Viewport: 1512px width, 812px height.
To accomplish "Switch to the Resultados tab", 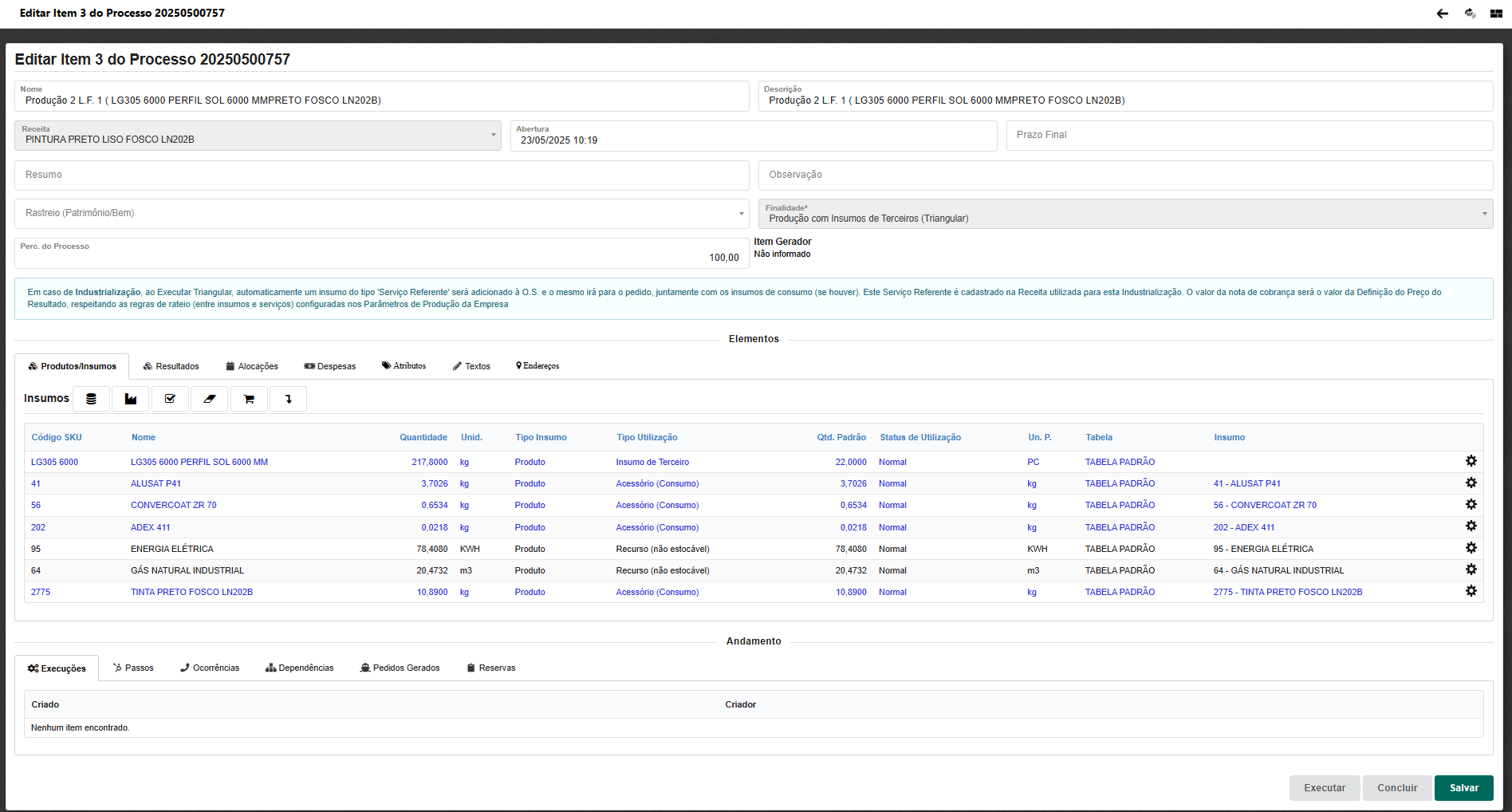I will point(171,366).
